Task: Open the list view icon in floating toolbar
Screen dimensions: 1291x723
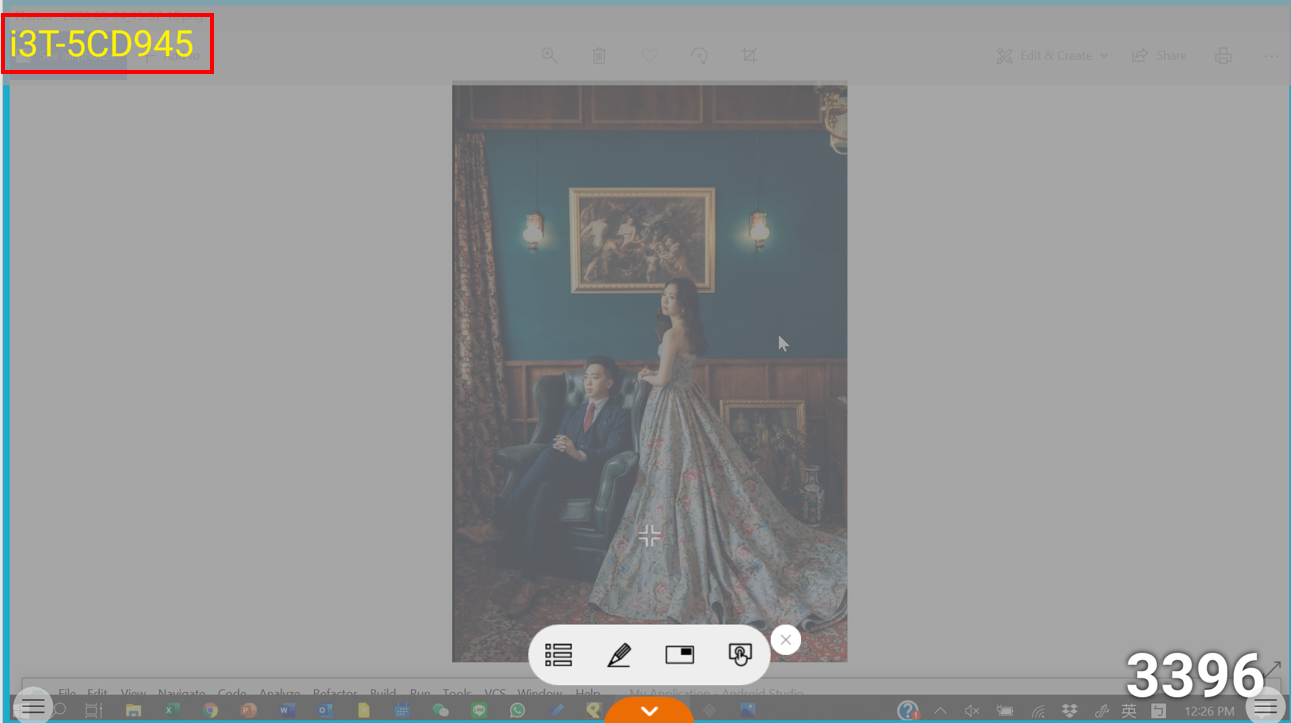Action: point(558,655)
